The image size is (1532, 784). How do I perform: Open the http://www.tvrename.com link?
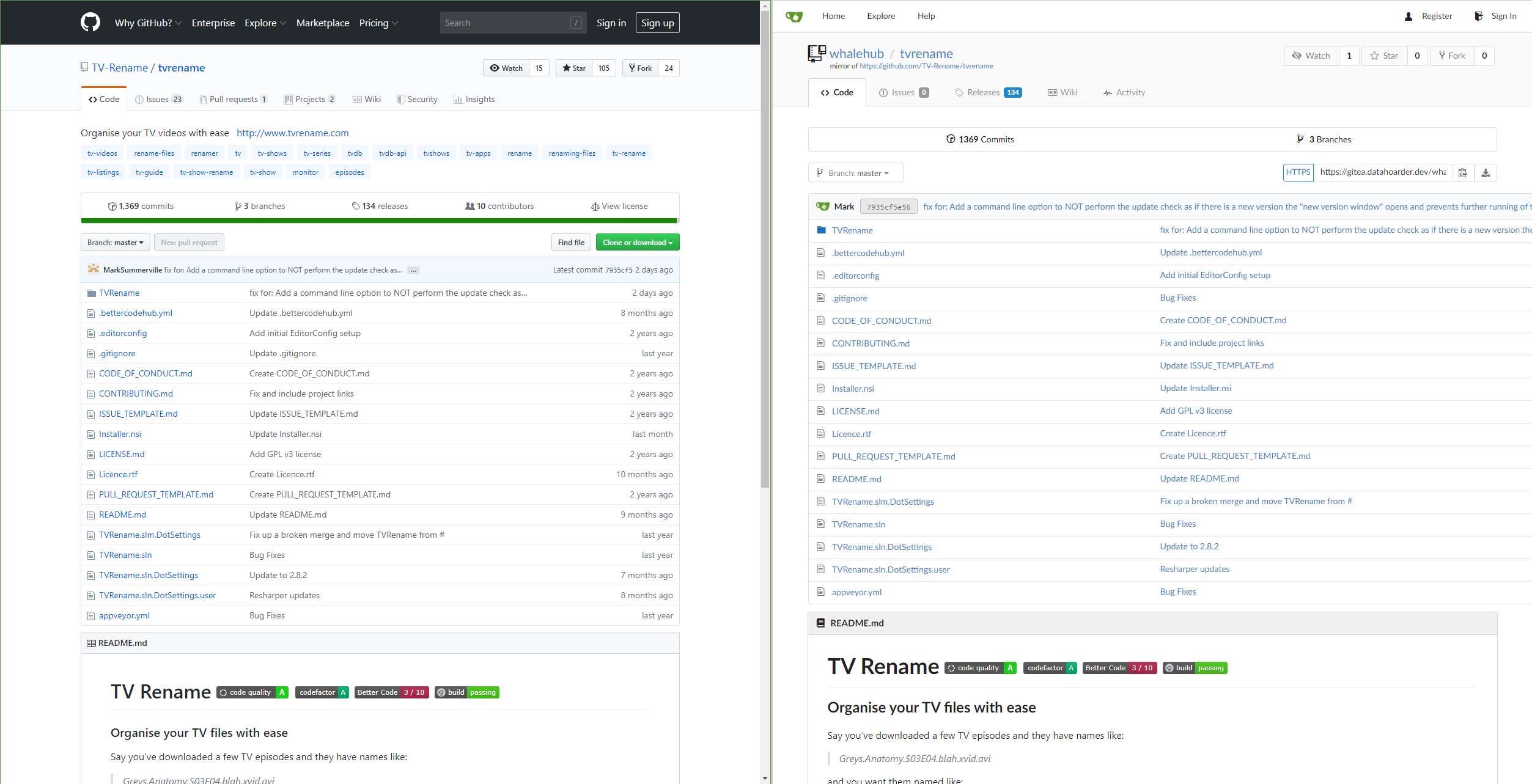click(293, 133)
